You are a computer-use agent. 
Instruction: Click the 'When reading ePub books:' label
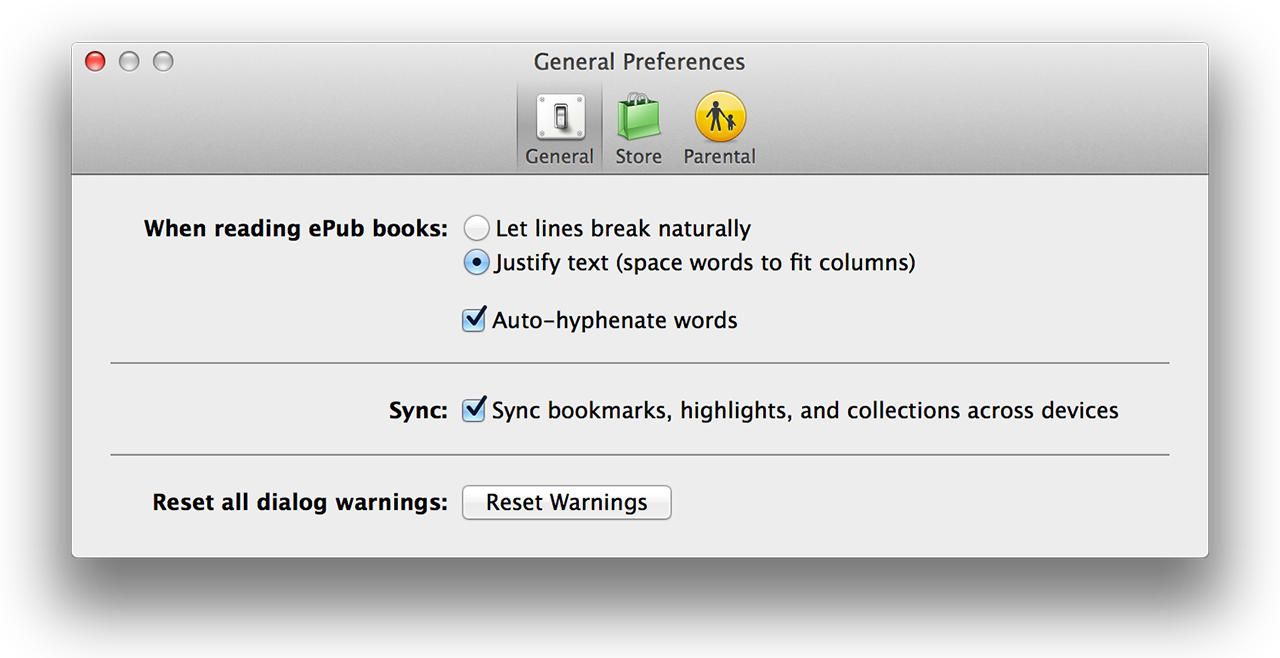(296, 229)
